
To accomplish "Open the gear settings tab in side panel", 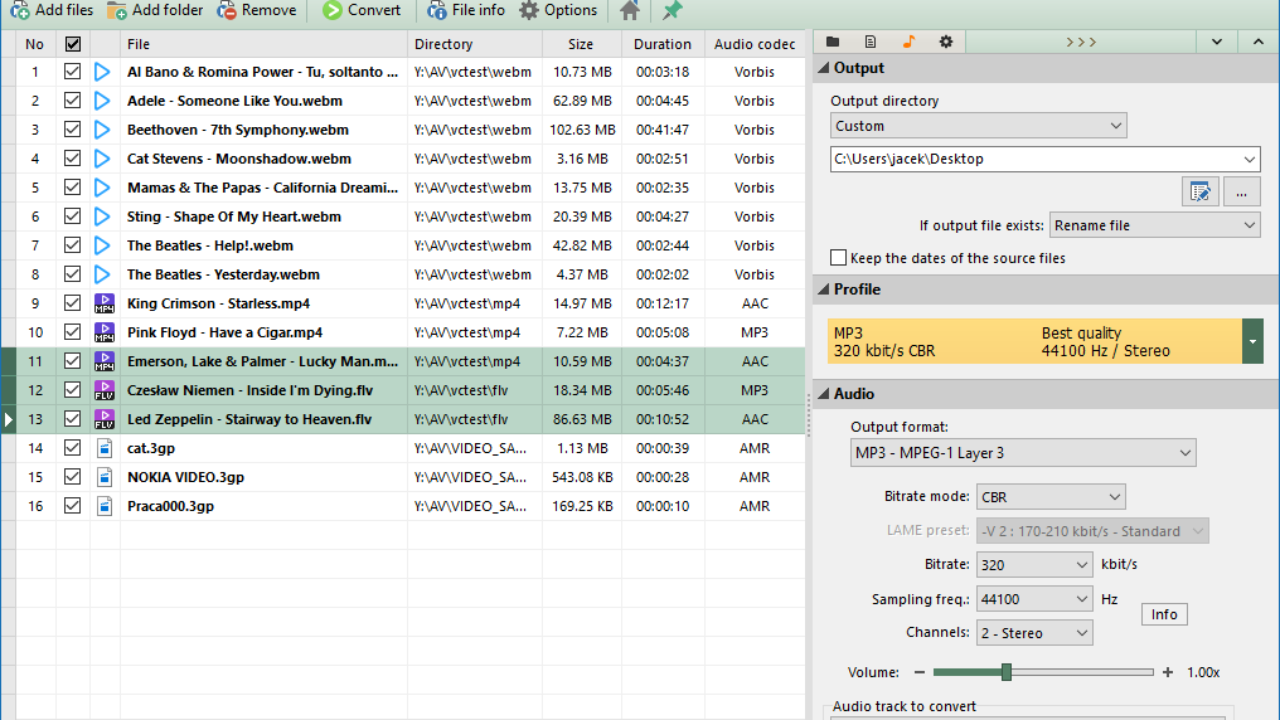I will (x=946, y=42).
